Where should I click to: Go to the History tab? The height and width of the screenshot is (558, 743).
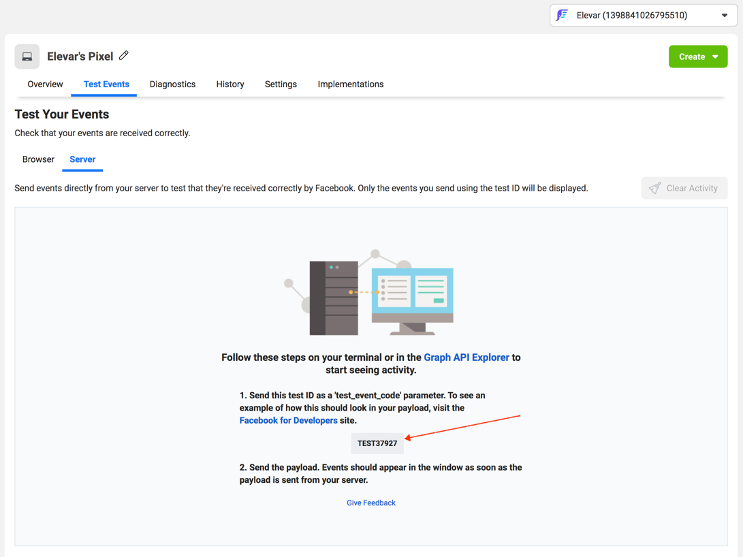(x=230, y=84)
